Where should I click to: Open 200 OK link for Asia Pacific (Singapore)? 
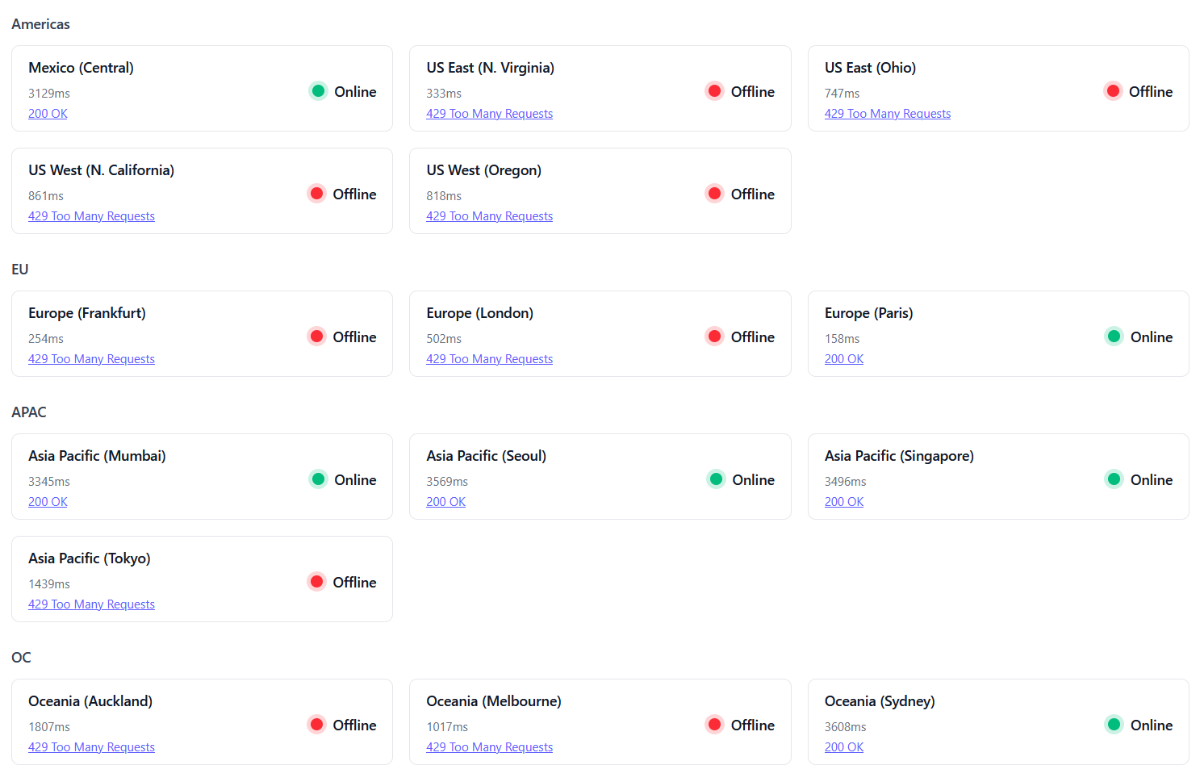tap(844, 502)
